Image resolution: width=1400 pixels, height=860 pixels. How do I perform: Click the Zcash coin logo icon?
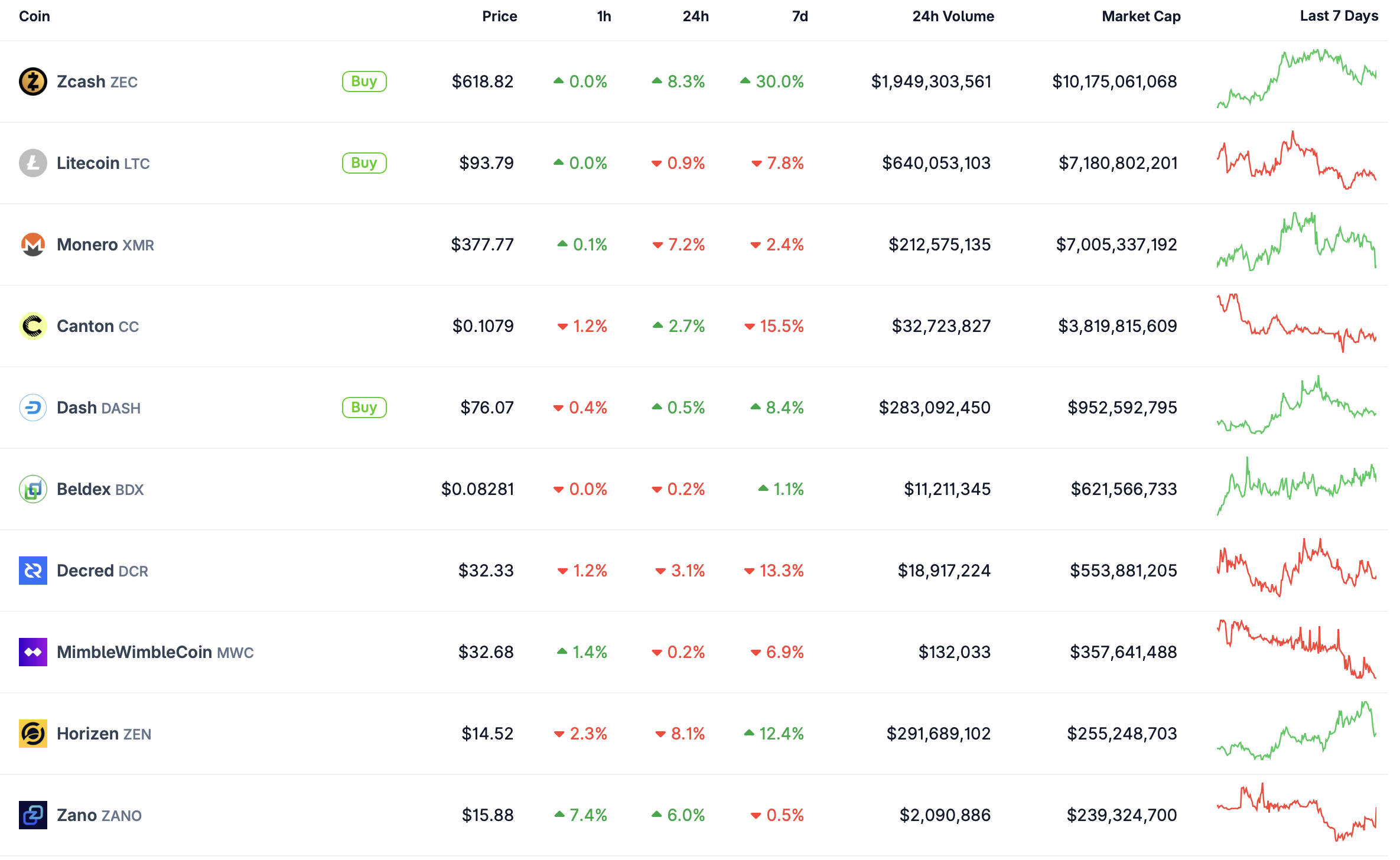pyautogui.click(x=33, y=82)
